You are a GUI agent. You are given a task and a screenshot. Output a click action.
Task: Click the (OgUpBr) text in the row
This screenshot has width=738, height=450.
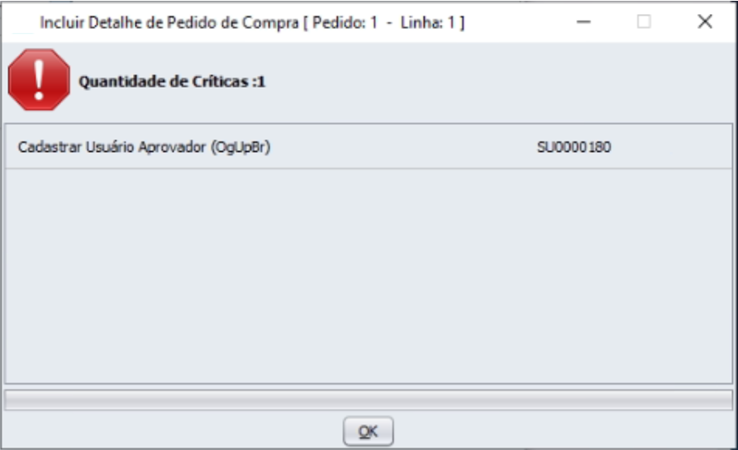pos(241,147)
